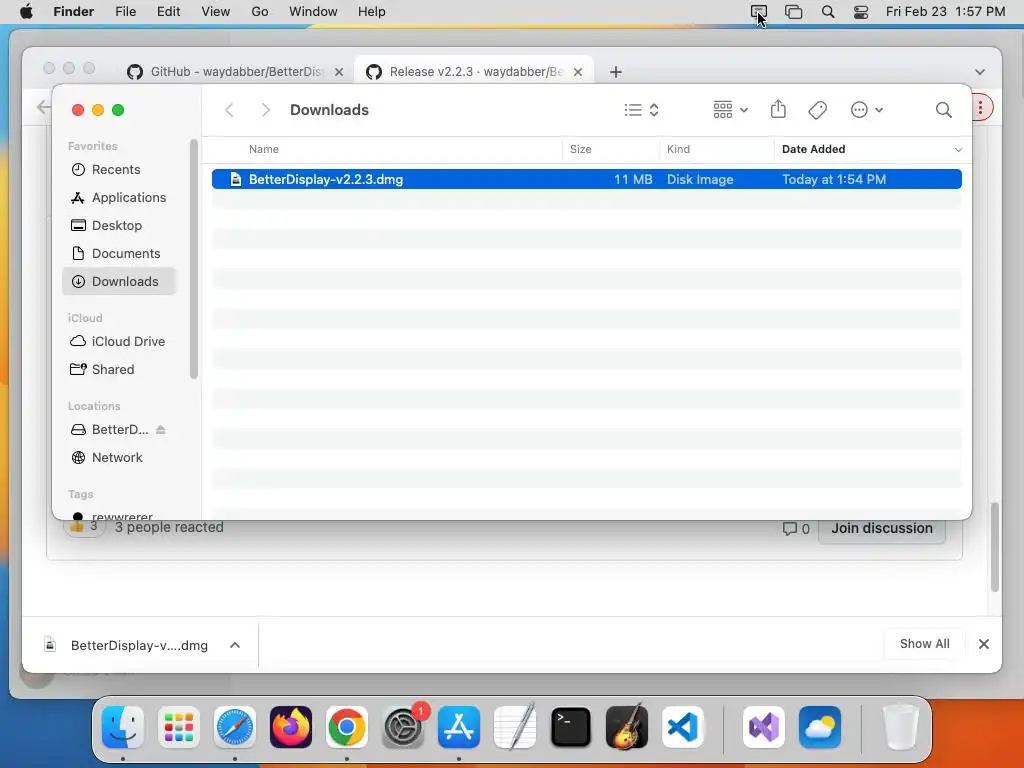
Task: Toggle the Date Added sort direction chevron
Action: click(x=958, y=150)
